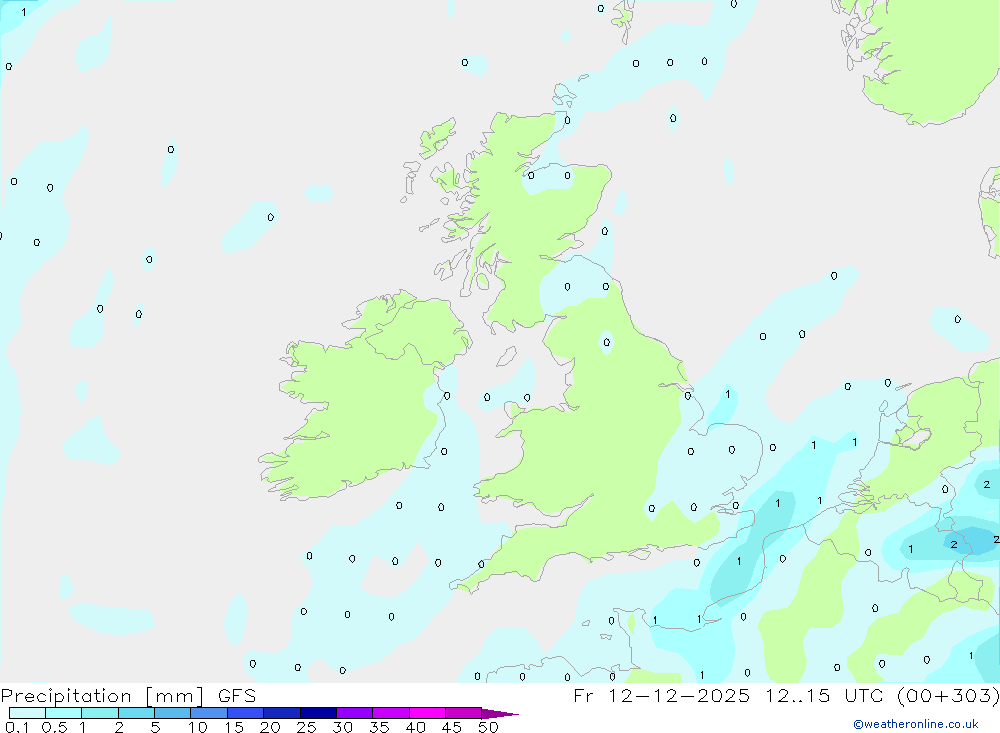Click the '(00+303)' forecast offset text
Image resolution: width=1000 pixels, height=733 pixels.
[x=948, y=695]
